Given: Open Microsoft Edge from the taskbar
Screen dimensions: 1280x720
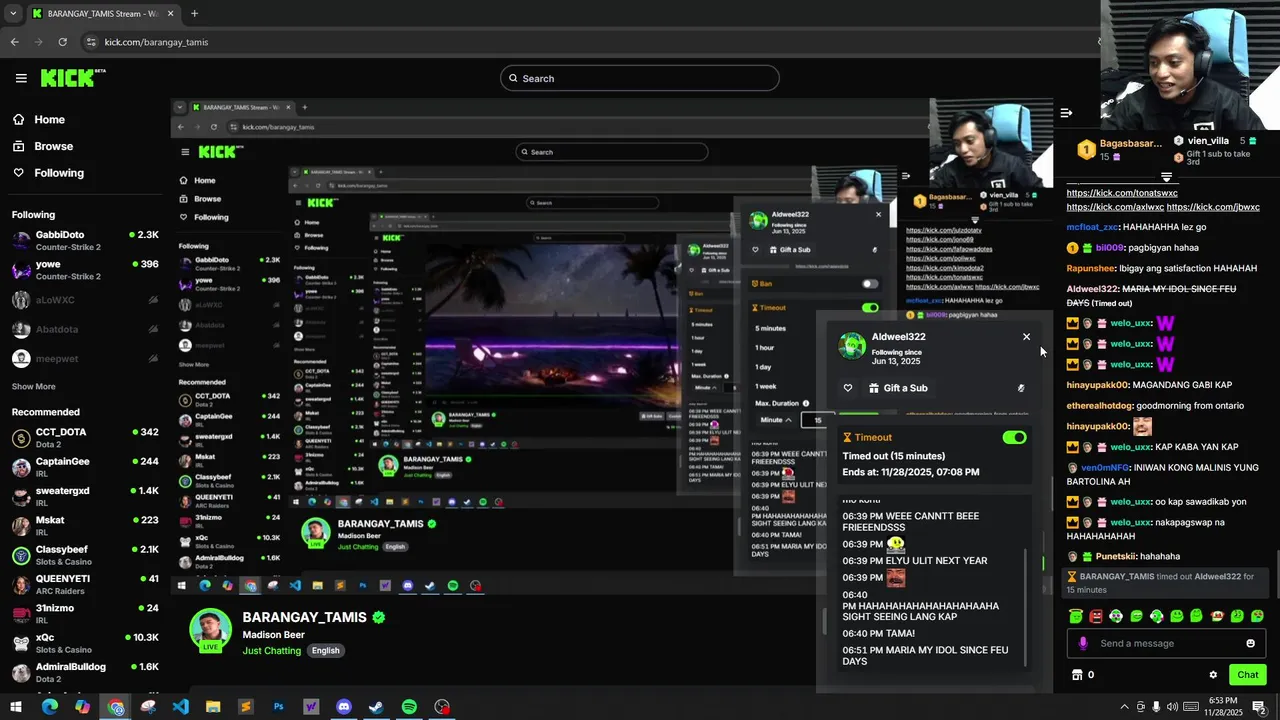Looking at the screenshot, I should 49,707.
